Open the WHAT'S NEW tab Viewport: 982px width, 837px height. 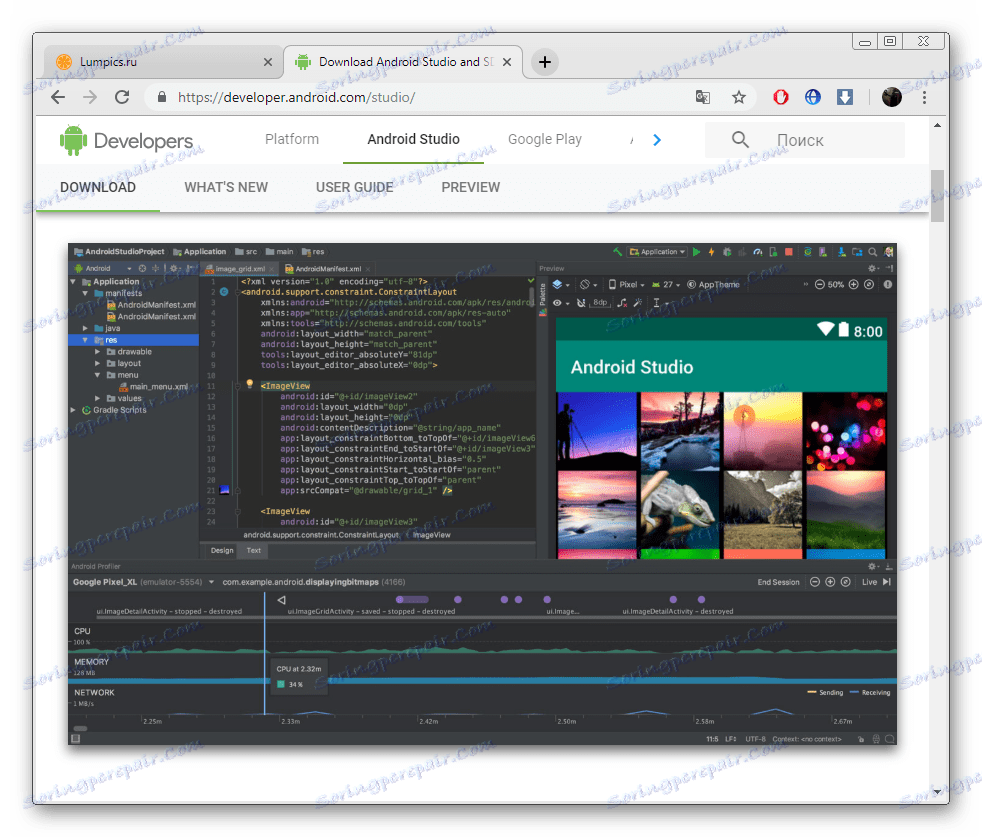click(226, 187)
